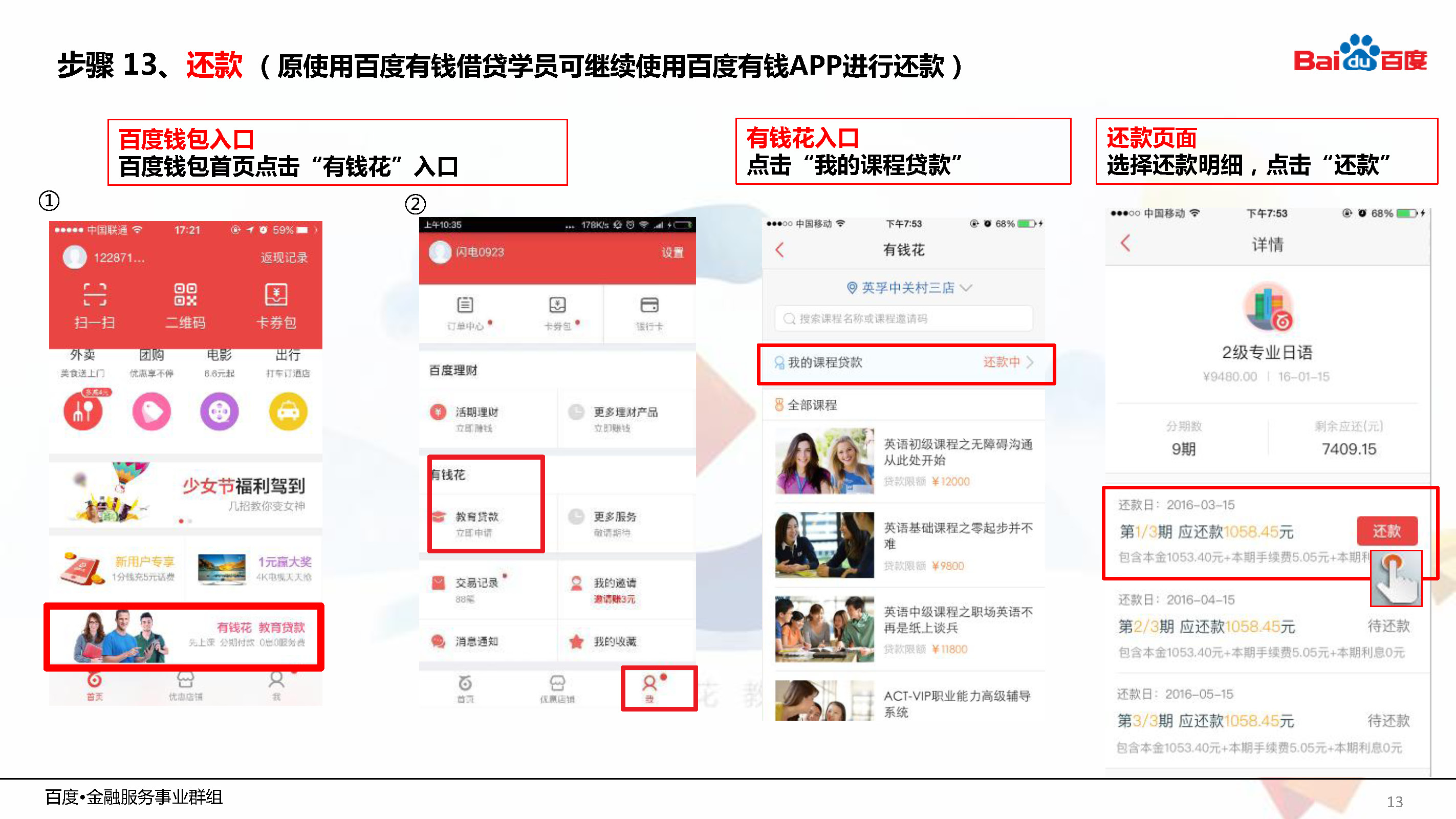Screen dimensions: 1456x819
Task: Tap the 订单中心 order center icon
Action: coord(465,306)
